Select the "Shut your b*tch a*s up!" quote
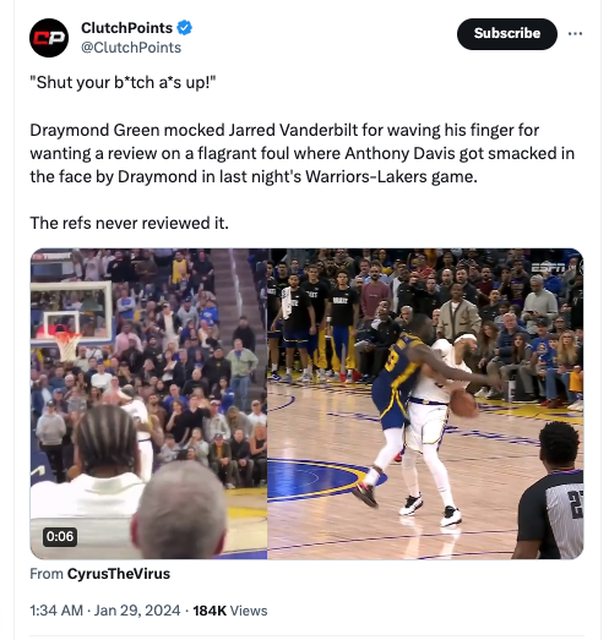609x640 pixels. pos(123,83)
